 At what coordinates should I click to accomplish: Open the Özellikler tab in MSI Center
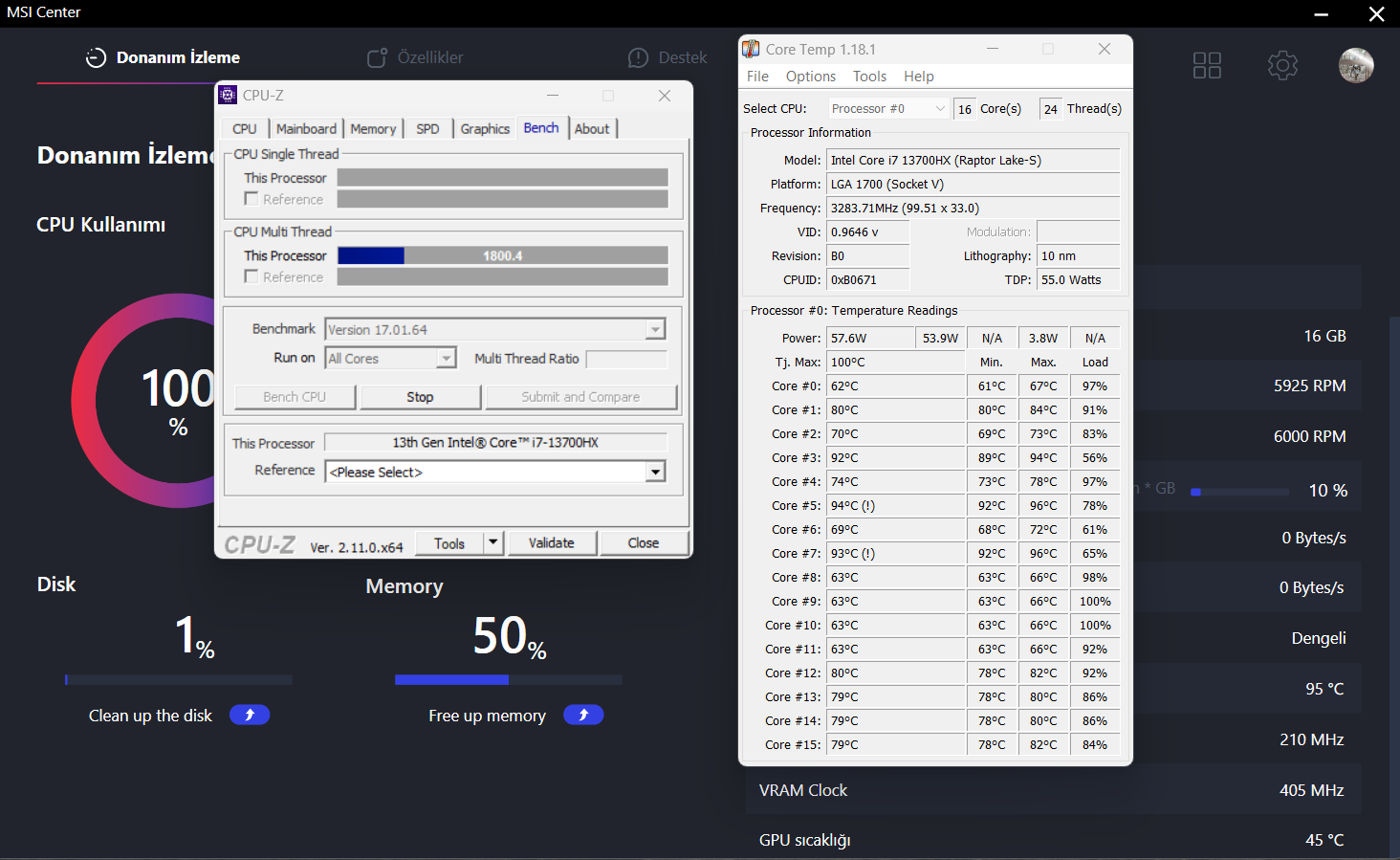(x=416, y=57)
